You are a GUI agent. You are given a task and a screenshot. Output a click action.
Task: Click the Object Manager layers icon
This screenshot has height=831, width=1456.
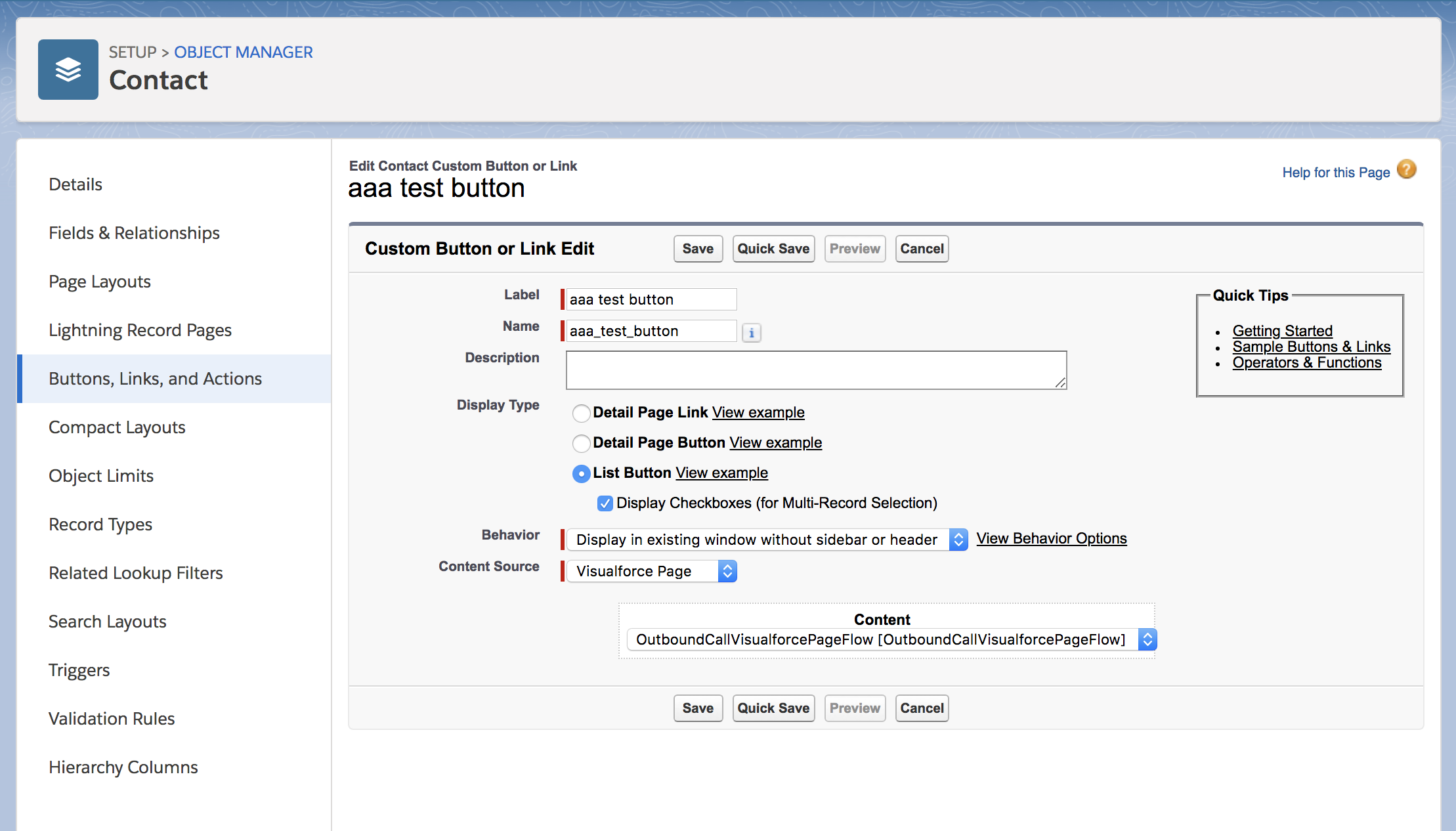tap(68, 70)
